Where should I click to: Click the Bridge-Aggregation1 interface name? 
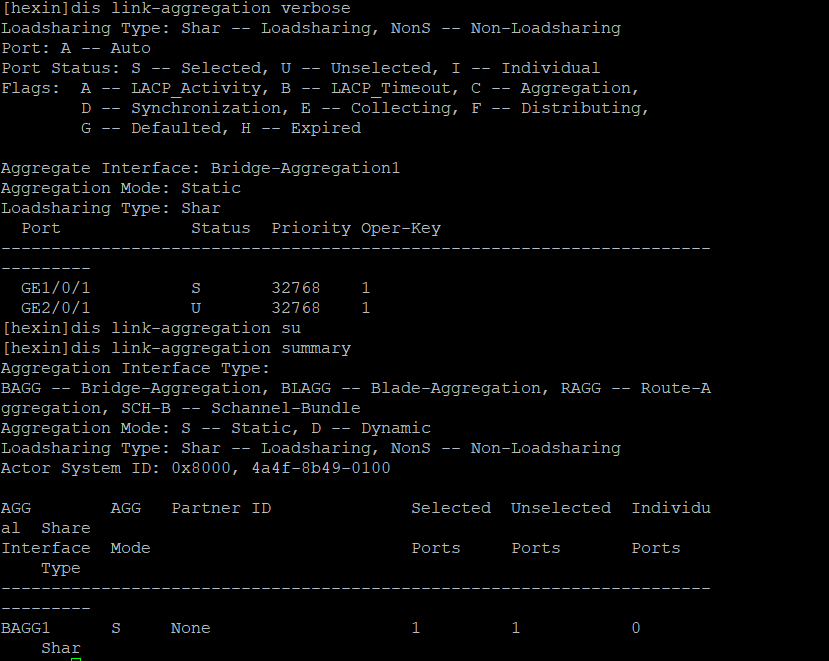coord(305,168)
